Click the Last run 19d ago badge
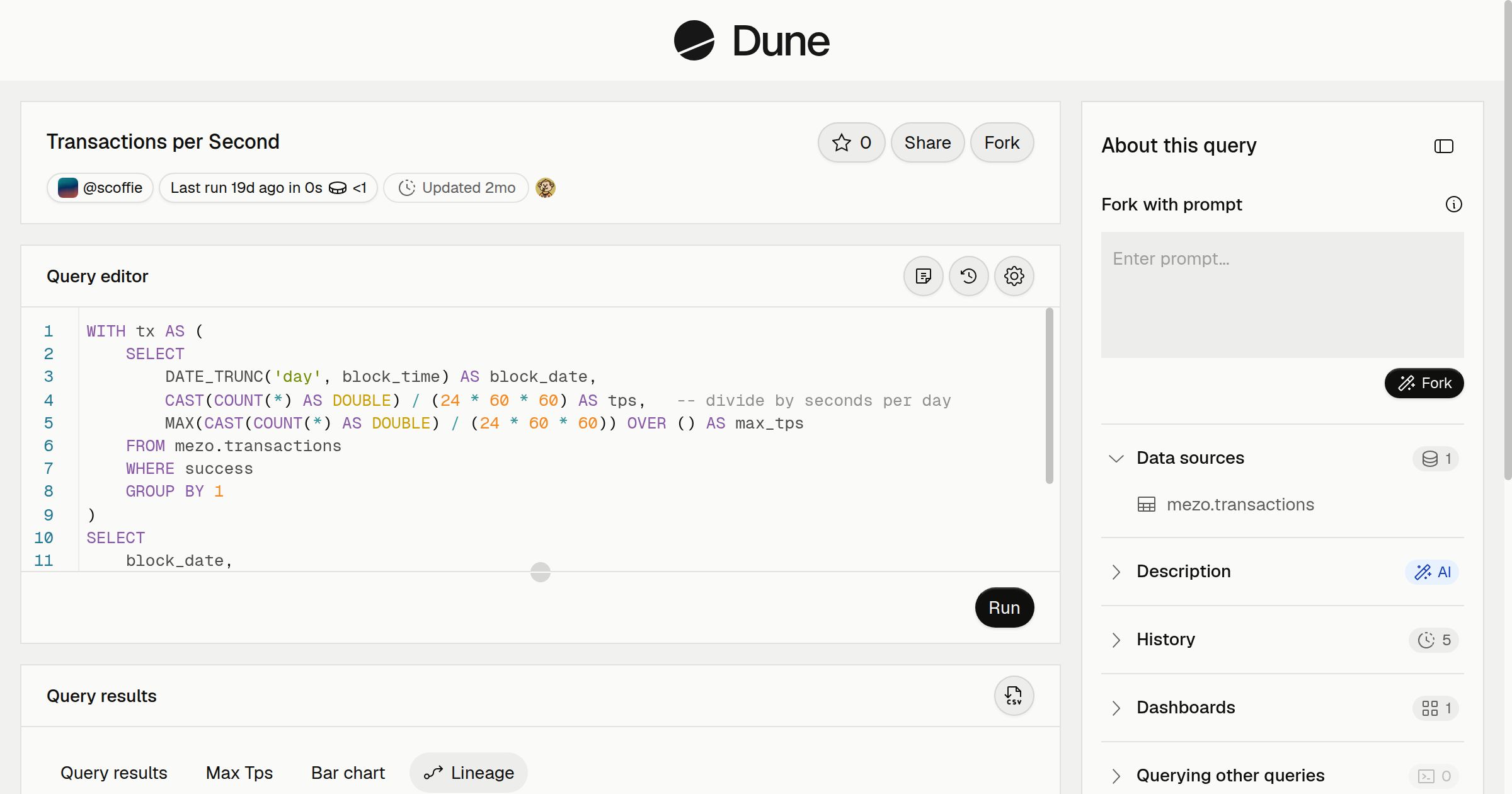 268,188
